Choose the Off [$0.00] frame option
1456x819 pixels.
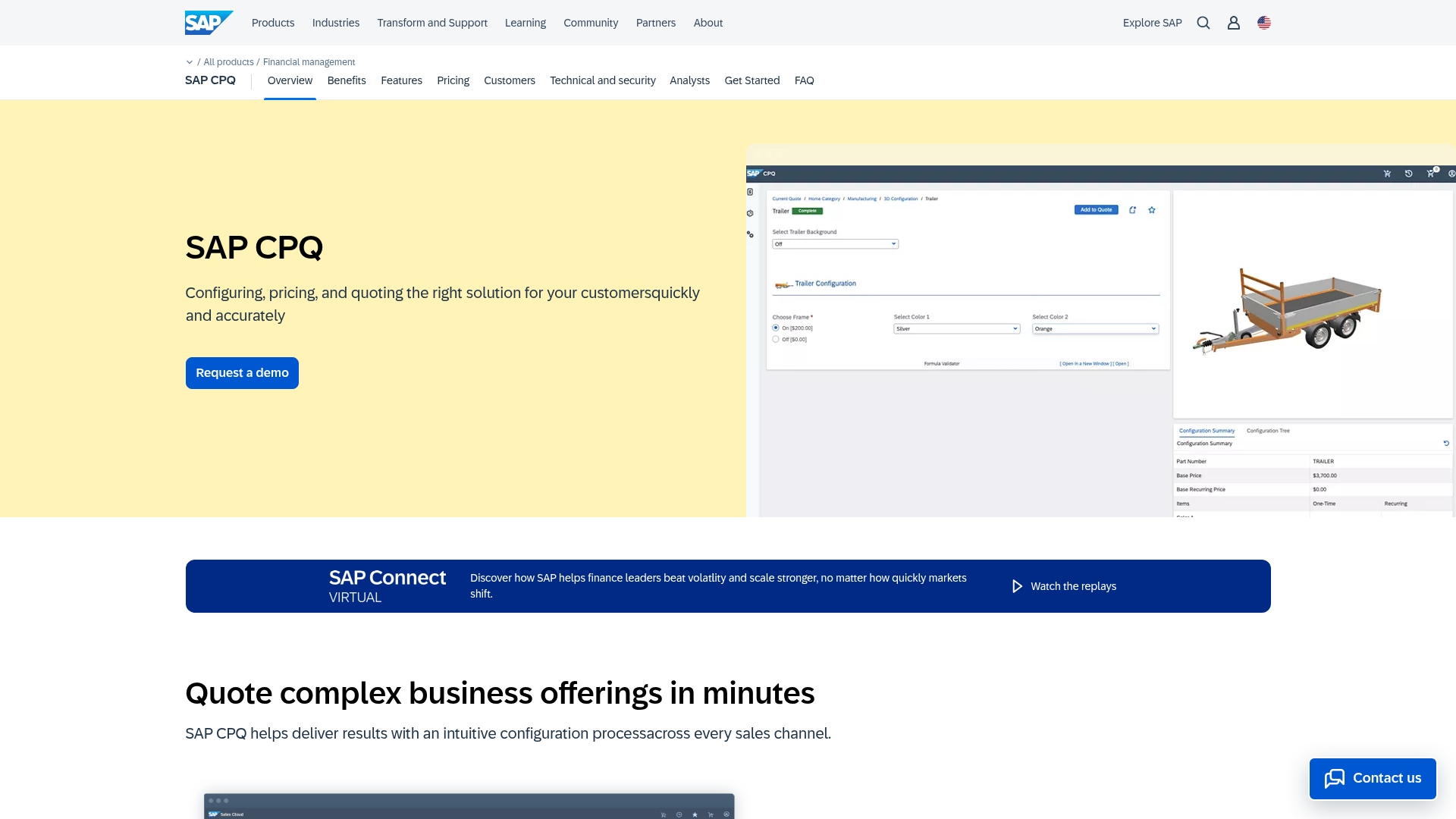tap(776, 339)
